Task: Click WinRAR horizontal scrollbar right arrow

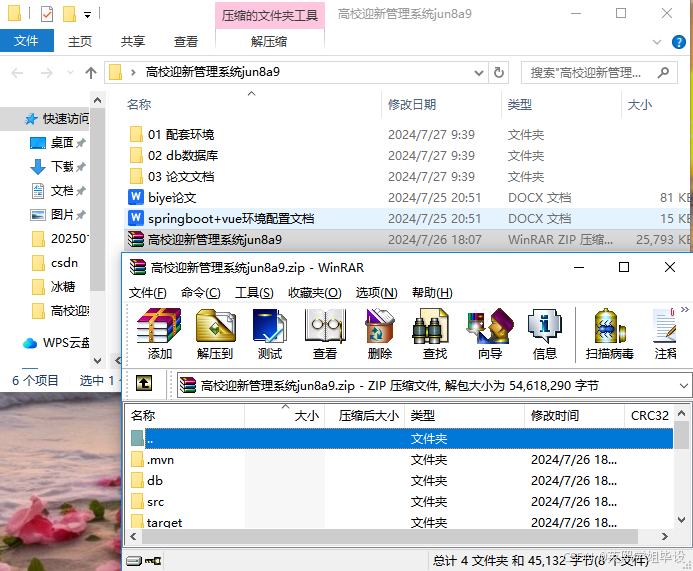Action: click(664, 537)
